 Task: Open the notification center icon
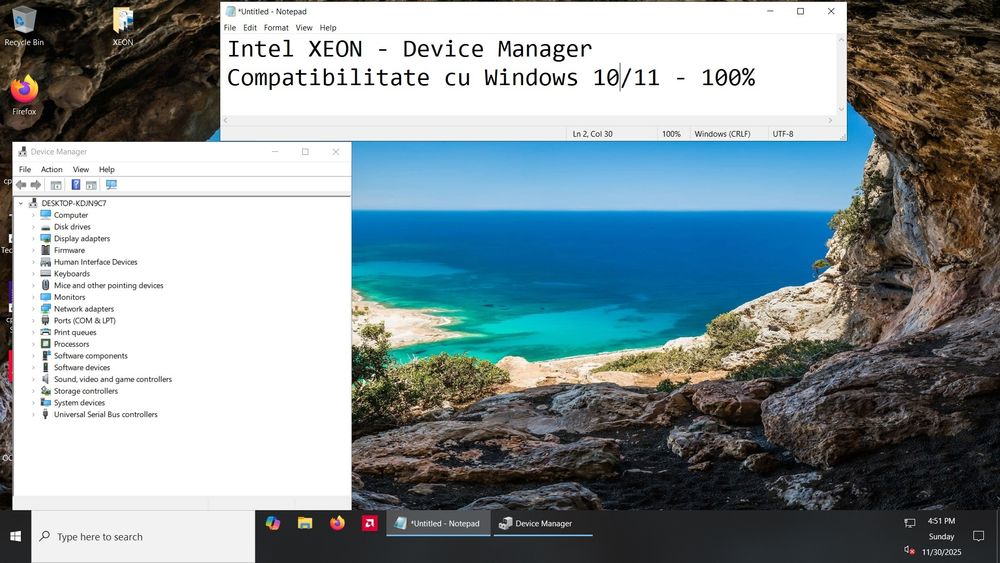978,536
